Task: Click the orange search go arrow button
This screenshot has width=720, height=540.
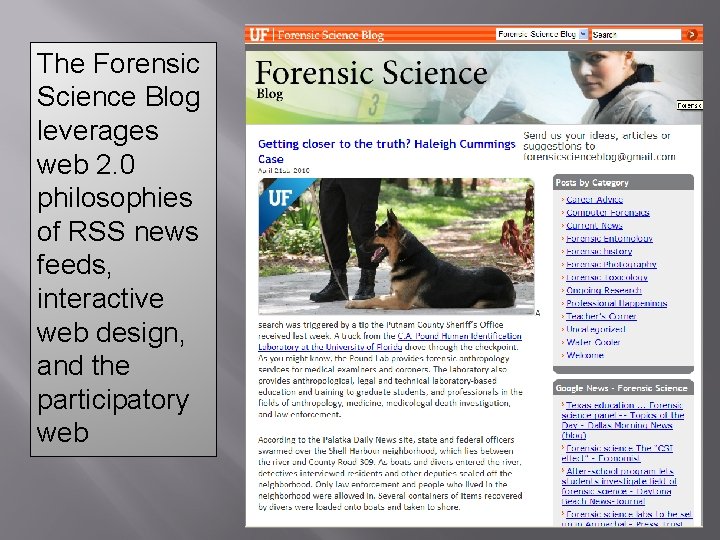Action: pos(691,34)
